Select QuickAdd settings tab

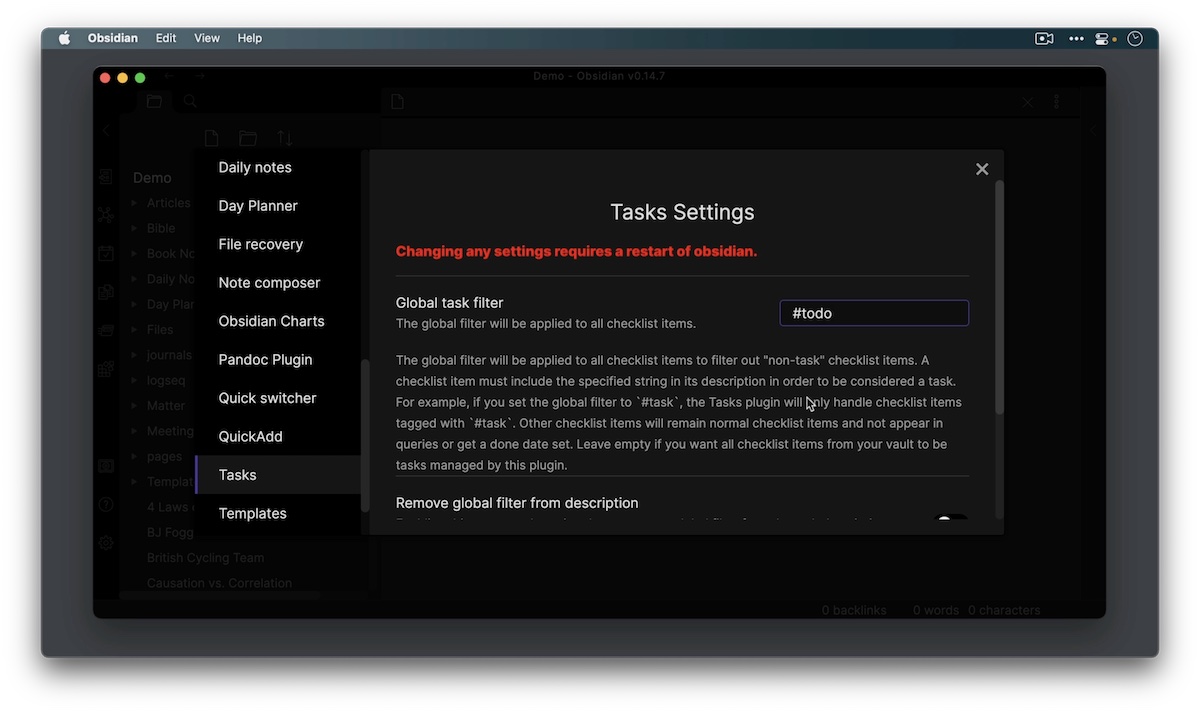click(278, 436)
